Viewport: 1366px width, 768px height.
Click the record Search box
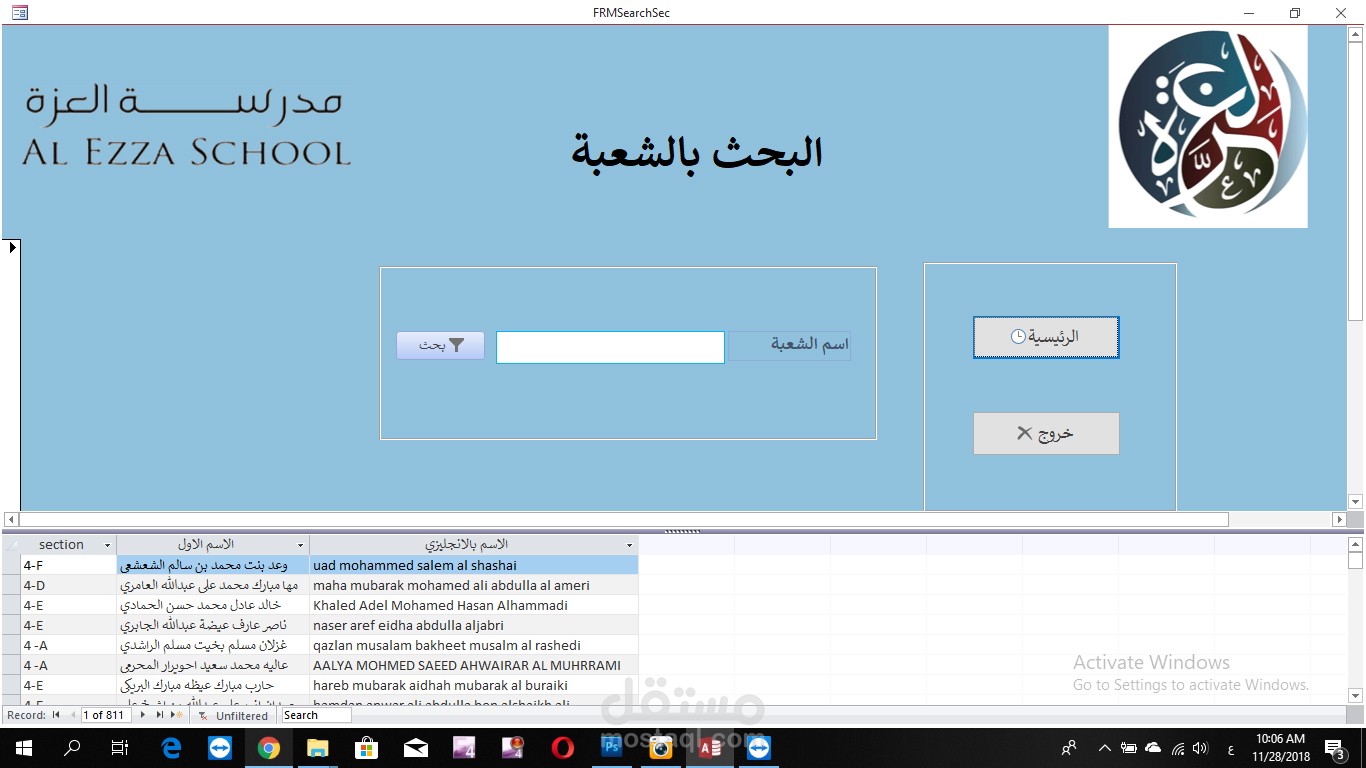coord(316,715)
